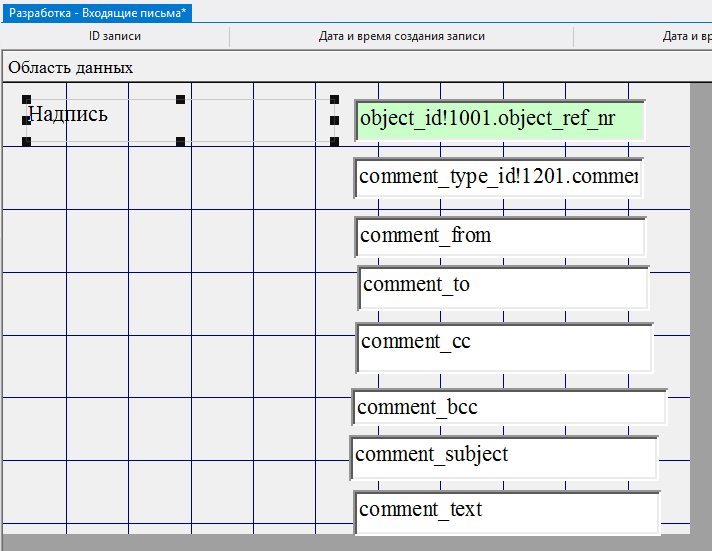Viewport: 712px width, 551px height.
Task: Select the Надпись label control
Action: 100,120
